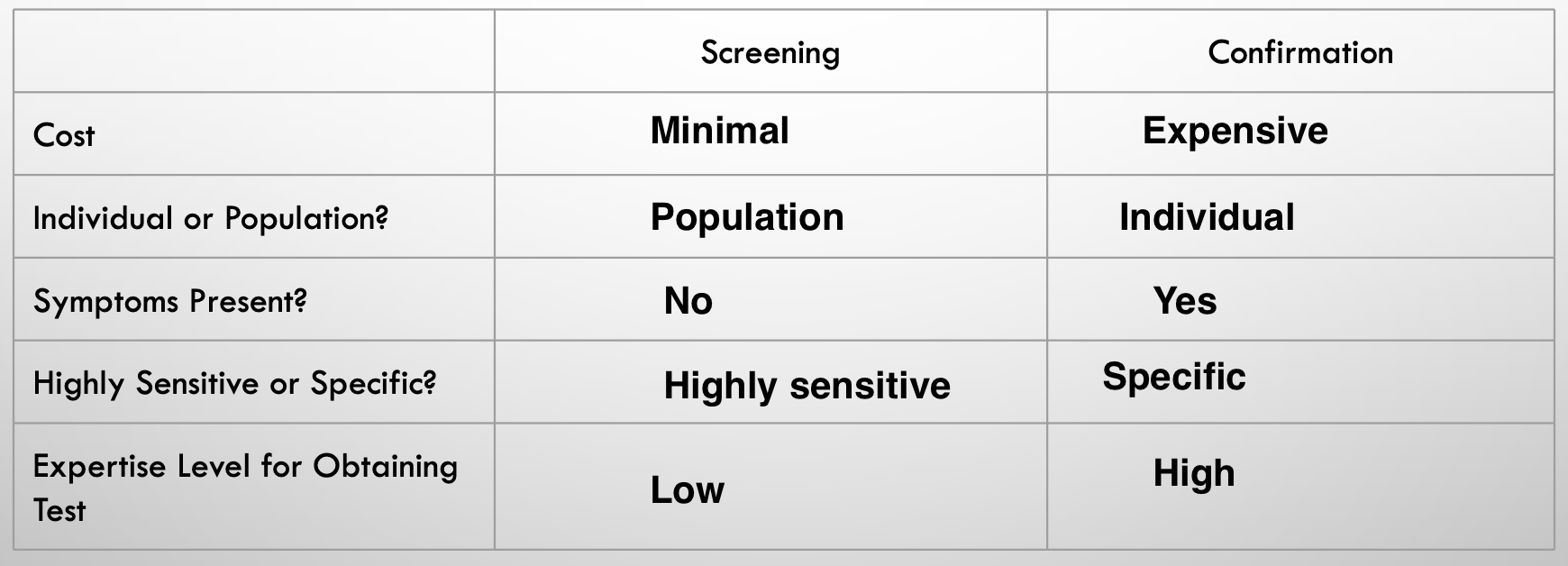Select the Highly sensitive text
The image size is (1568, 566).
click(x=807, y=386)
